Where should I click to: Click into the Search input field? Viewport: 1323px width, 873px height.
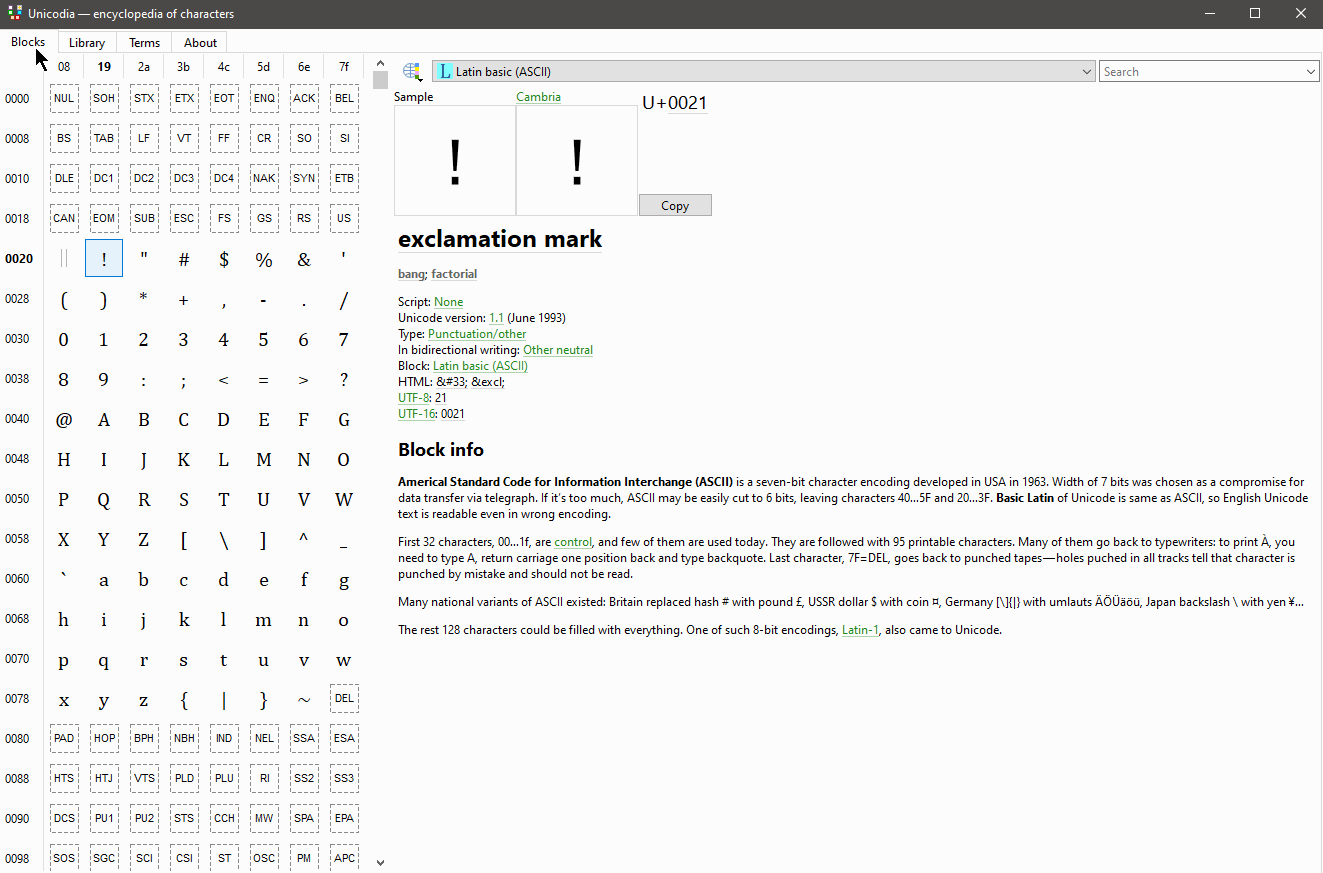point(1200,72)
